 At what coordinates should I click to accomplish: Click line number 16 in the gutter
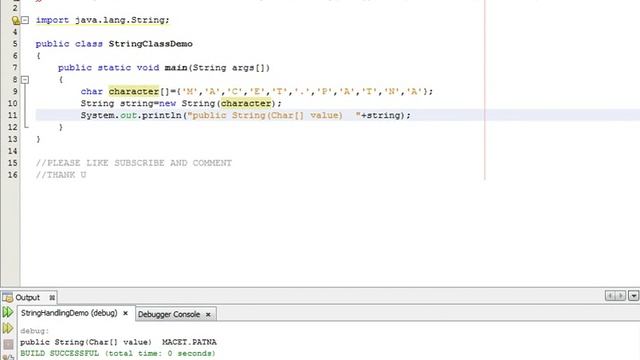[x=13, y=175]
